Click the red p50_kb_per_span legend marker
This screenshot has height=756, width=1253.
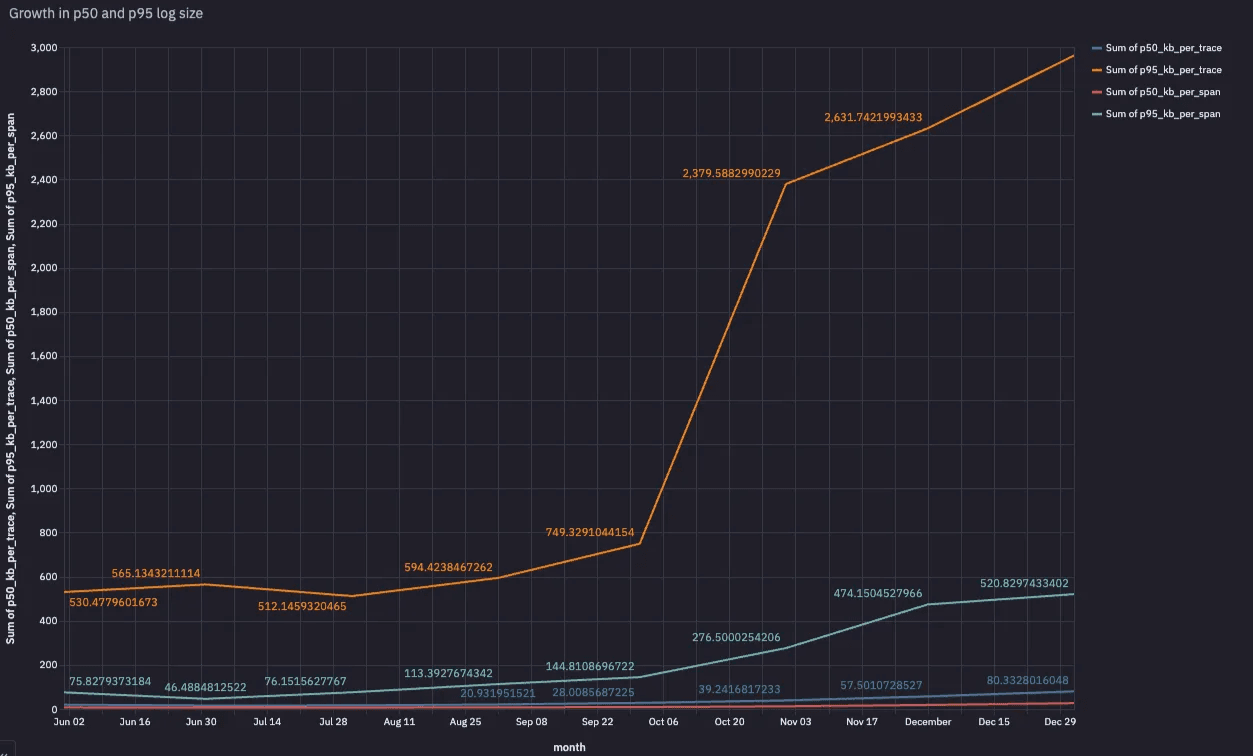(1099, 91)
